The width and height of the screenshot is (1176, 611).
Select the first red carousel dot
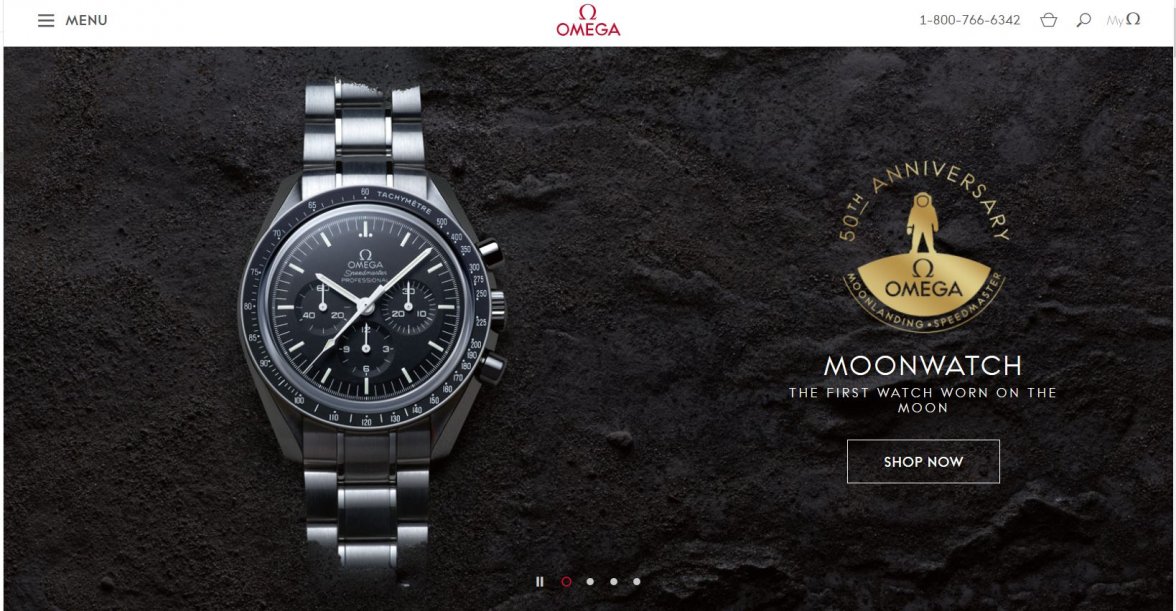566,582
